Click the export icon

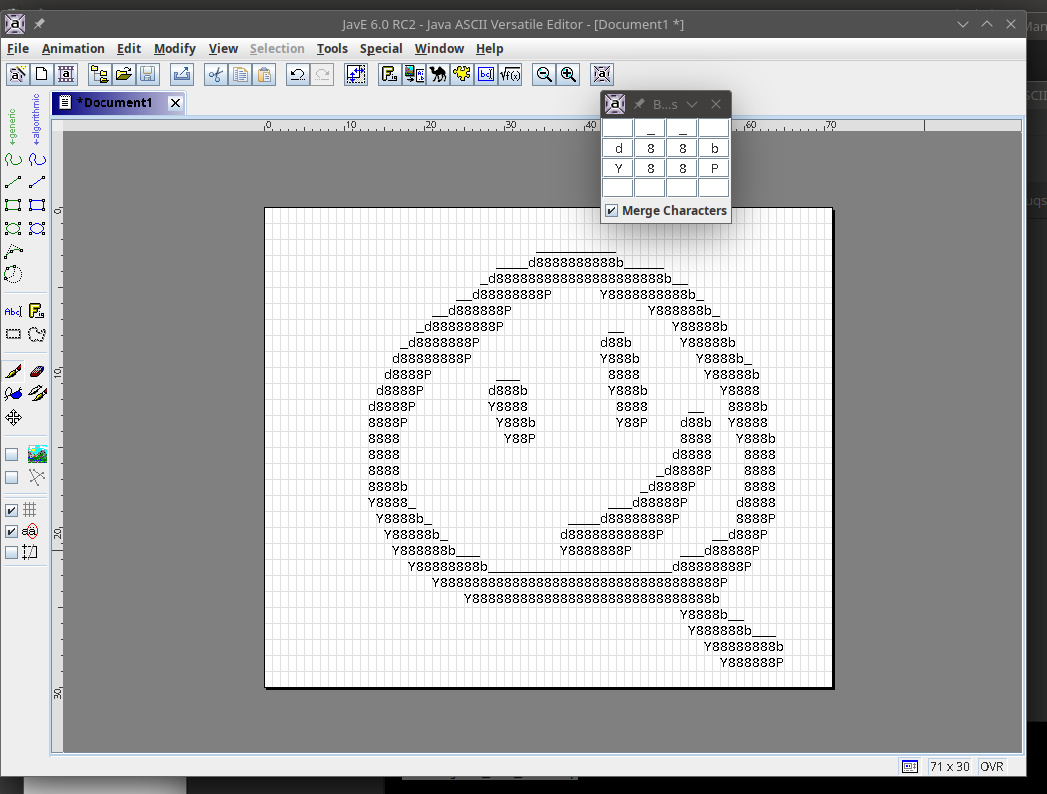pyautogui.click(x=182, y=74)
